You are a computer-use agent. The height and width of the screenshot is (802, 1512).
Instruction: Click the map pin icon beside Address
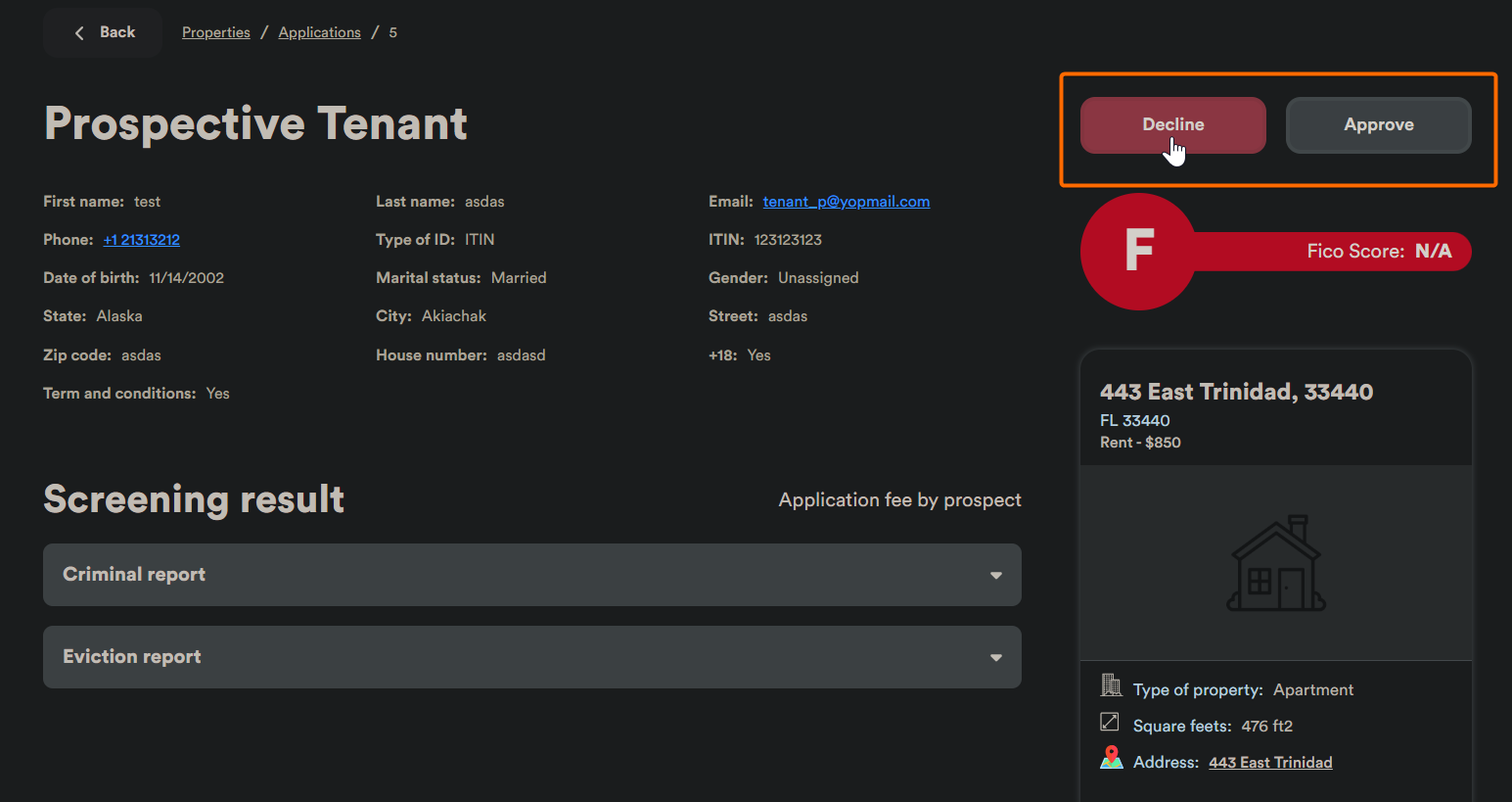[x=1111, y=758]
